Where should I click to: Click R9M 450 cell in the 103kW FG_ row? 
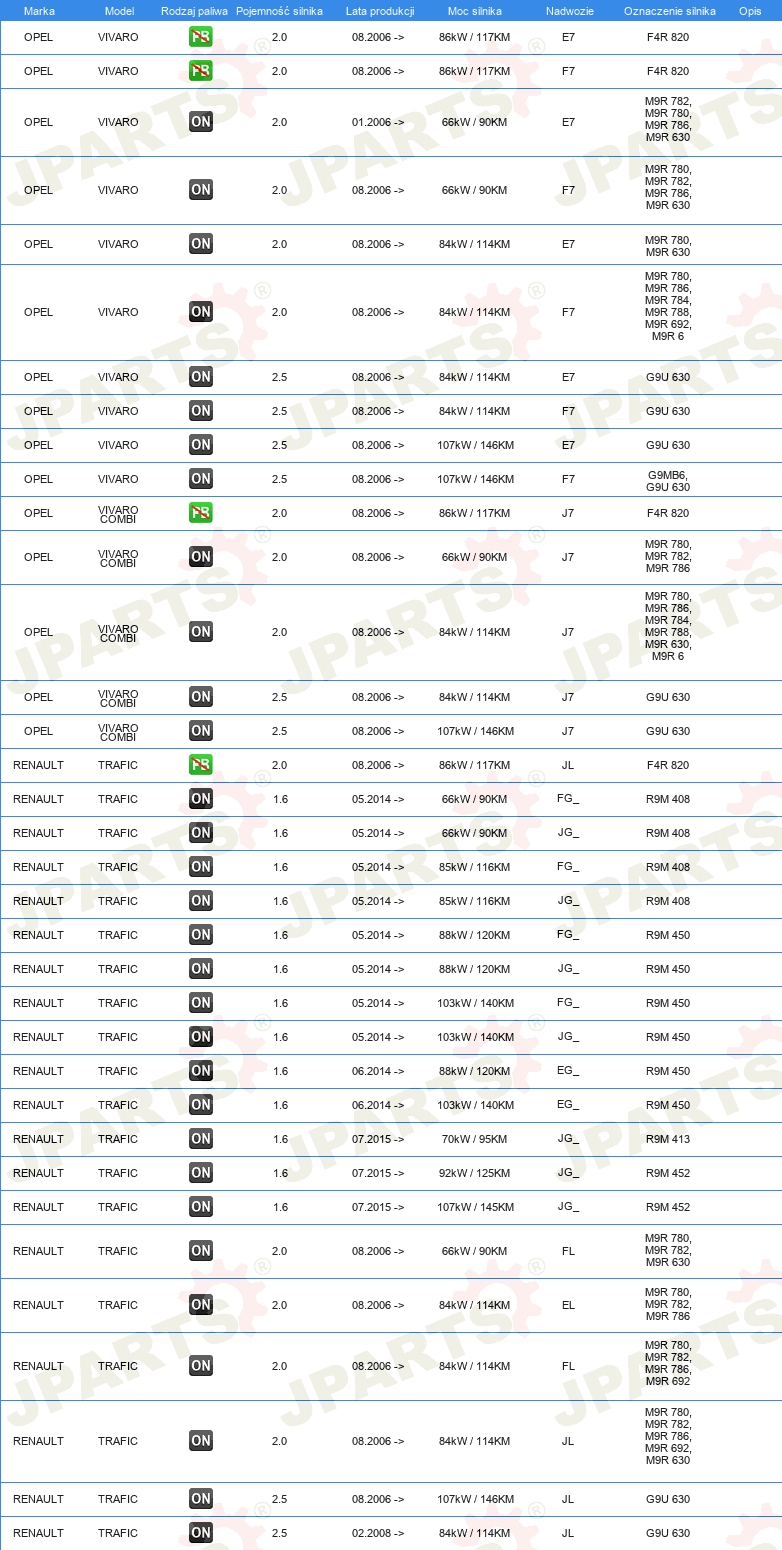point(668,1003)
